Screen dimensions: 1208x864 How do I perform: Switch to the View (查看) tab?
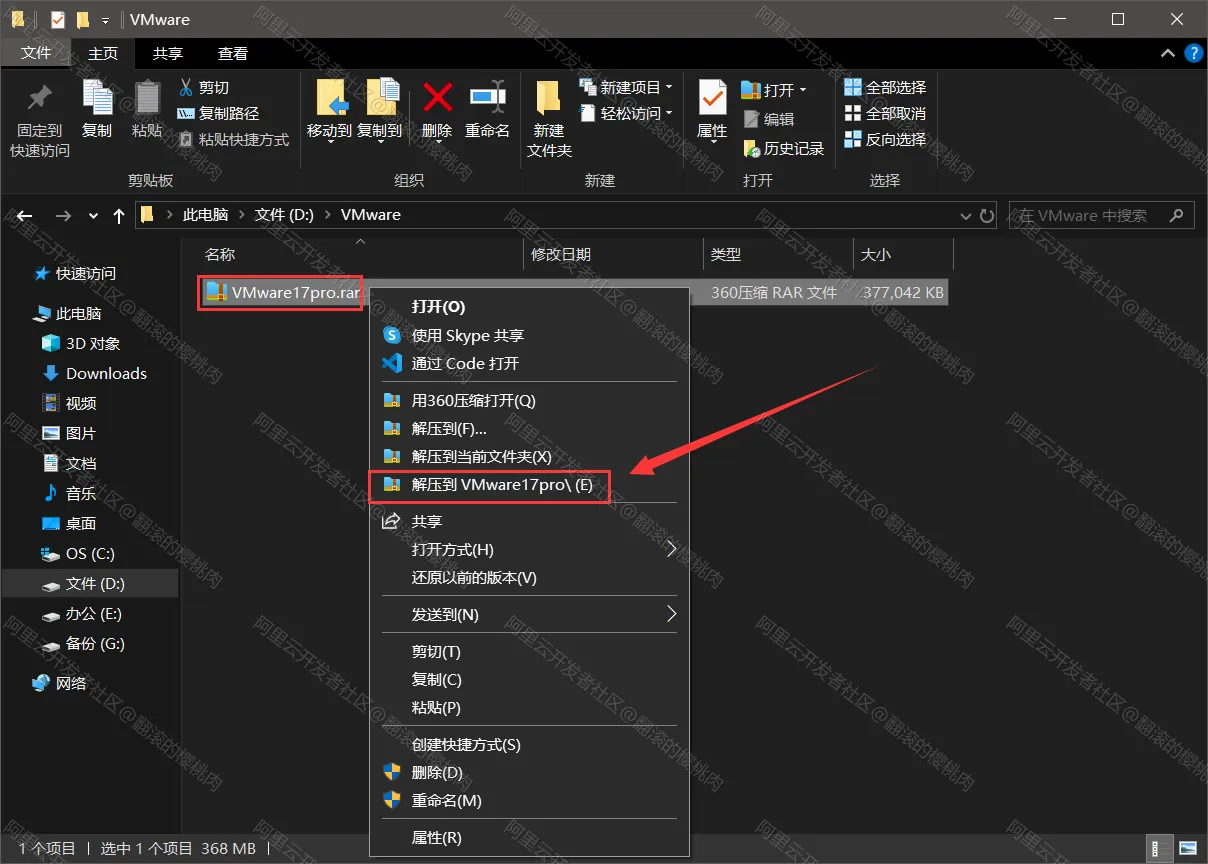point(233,54)
